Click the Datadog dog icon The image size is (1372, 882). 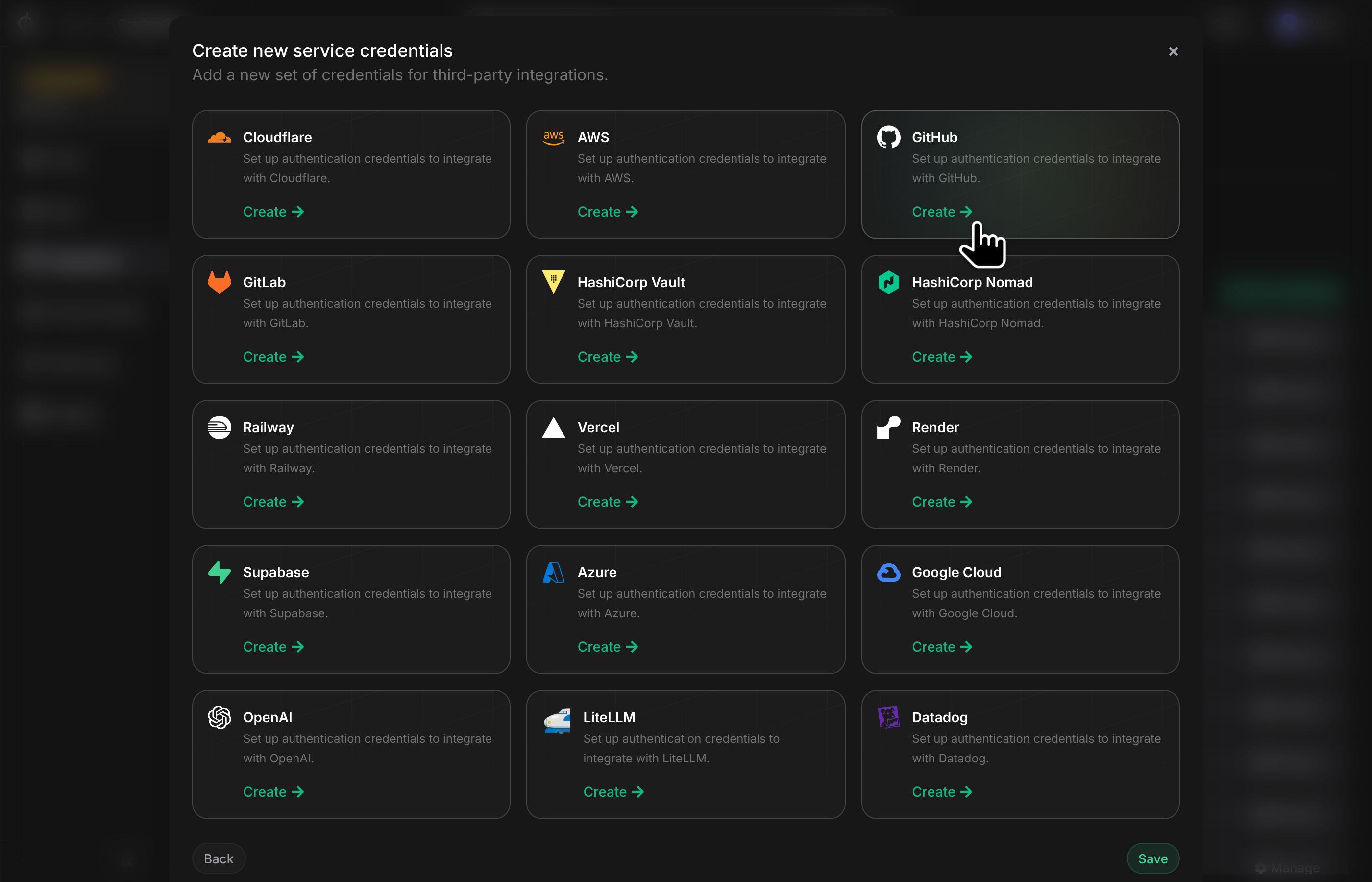[x=889, y=717]
